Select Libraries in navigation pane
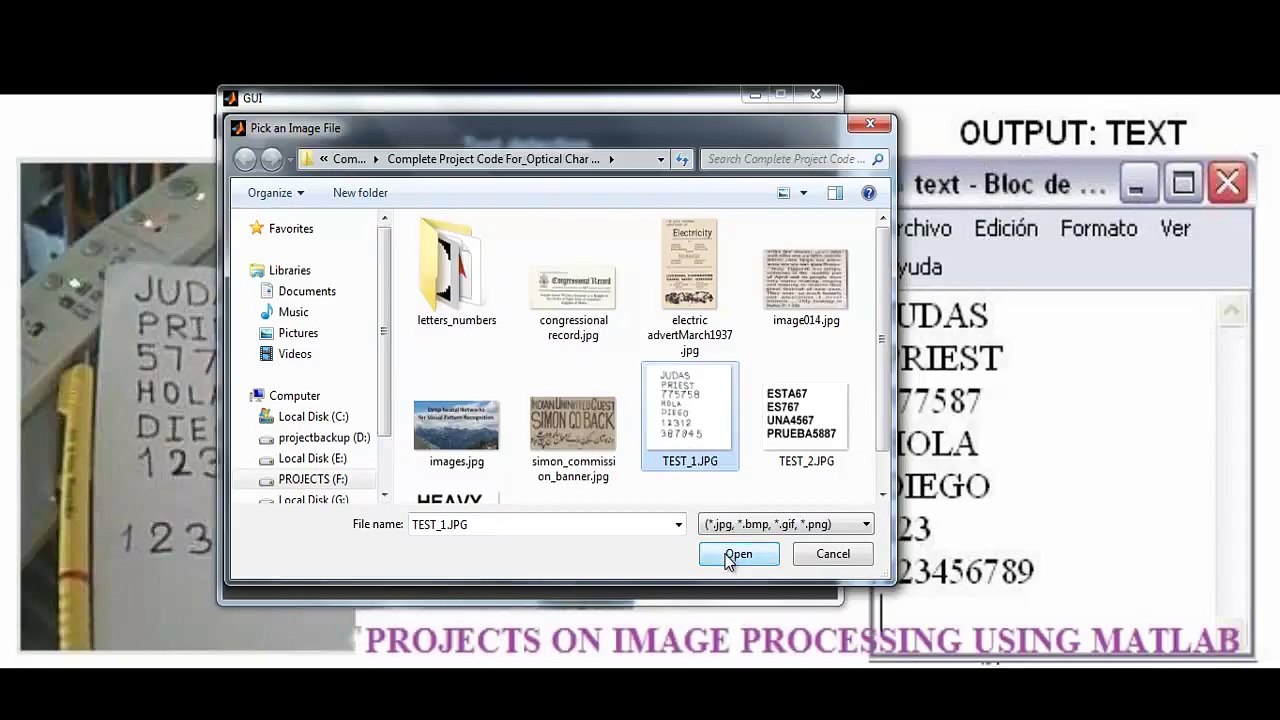Screen dimensions: 1280x720 point(280,271)
